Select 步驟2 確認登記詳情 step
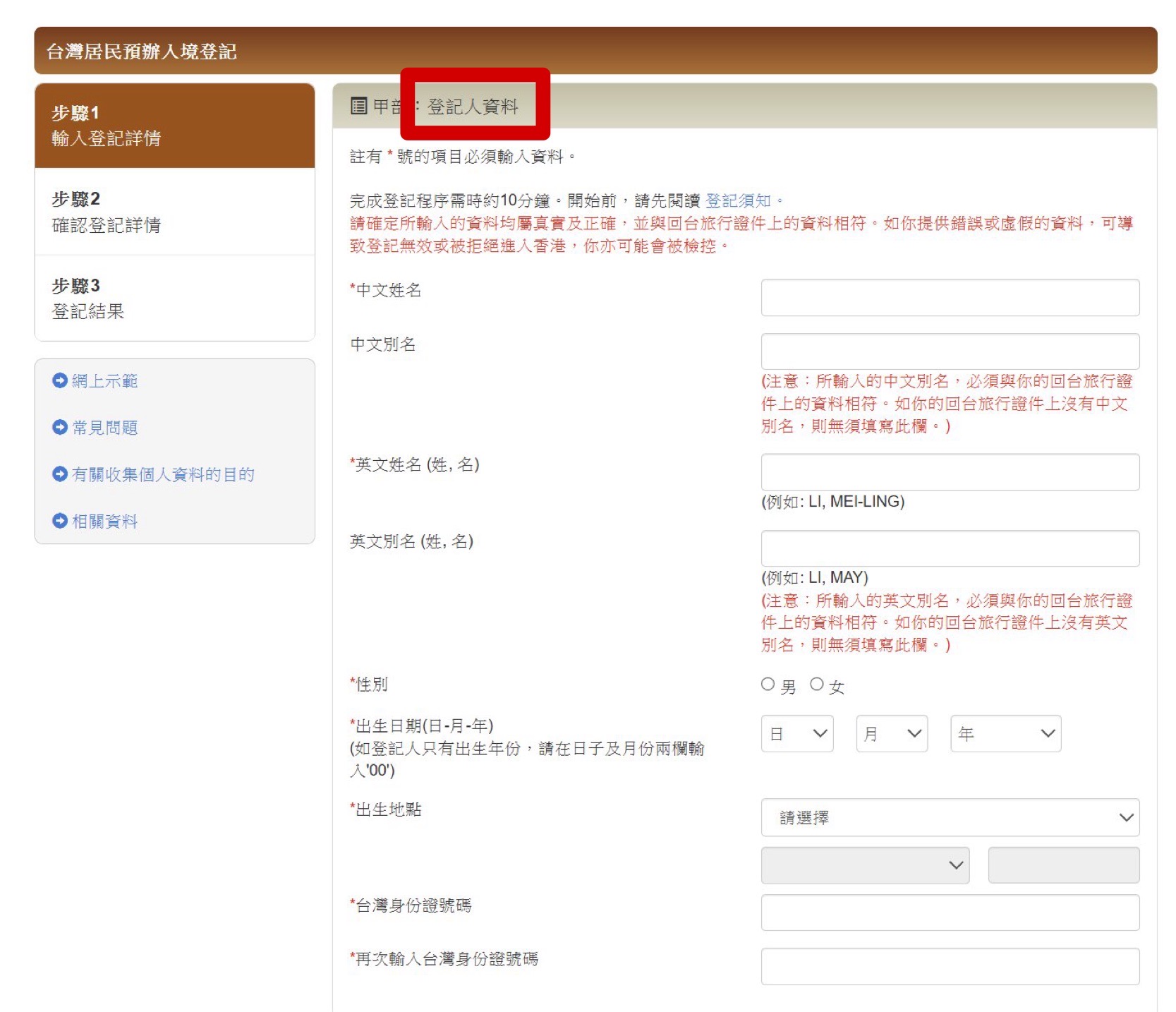1176x1012 pixels. pyautogui.click(x=175, y=212)
